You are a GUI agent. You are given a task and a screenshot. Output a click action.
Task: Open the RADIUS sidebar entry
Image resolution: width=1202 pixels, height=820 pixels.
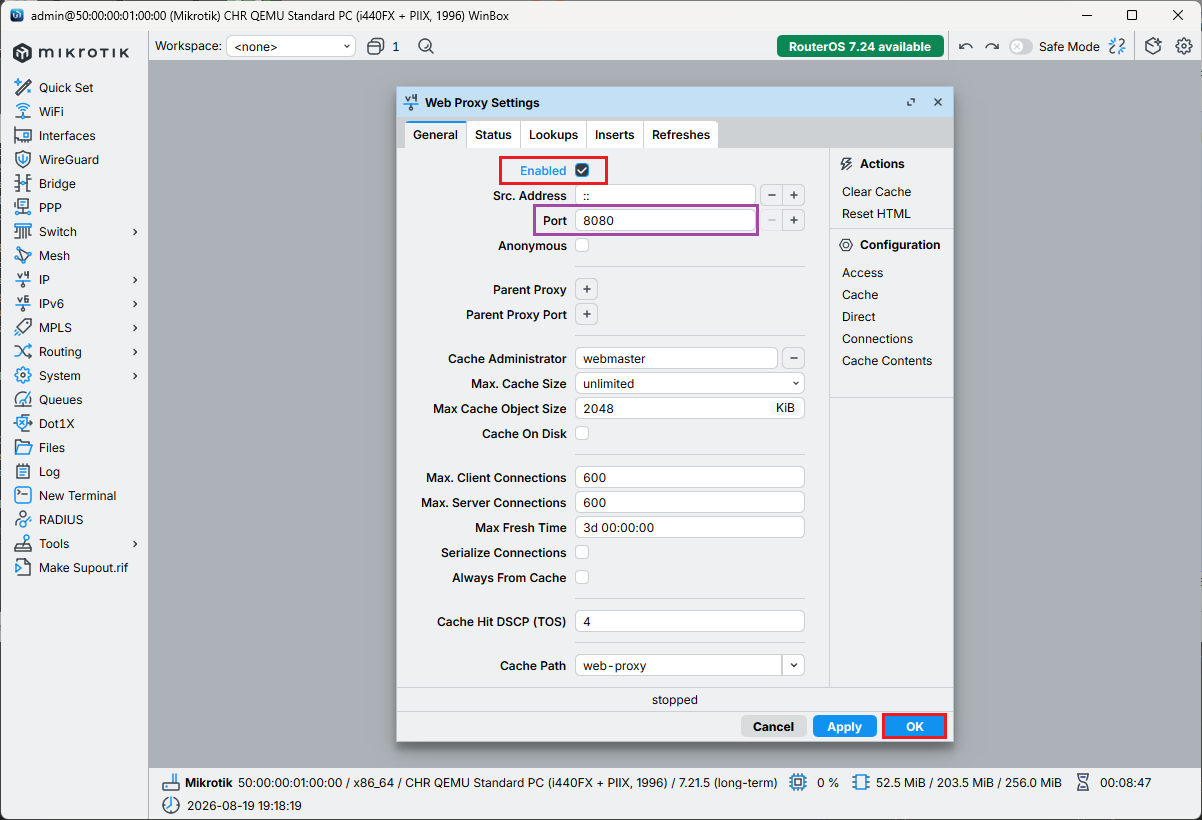point(61,519)
